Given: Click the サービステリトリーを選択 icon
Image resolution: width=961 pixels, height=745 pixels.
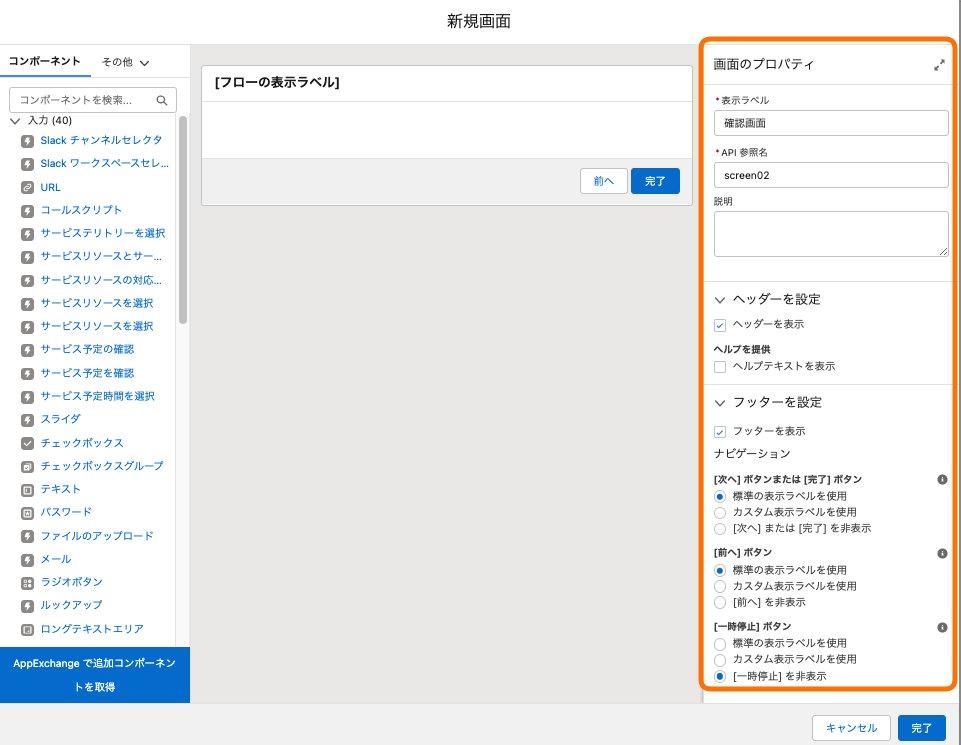Looking at the screenshot, I should (27, 234).
